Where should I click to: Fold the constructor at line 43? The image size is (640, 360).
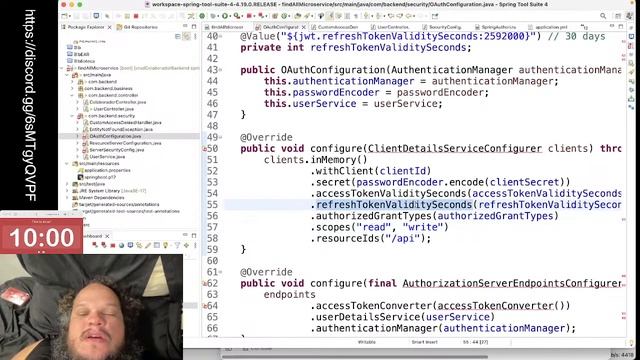click(x=221, y=70)
